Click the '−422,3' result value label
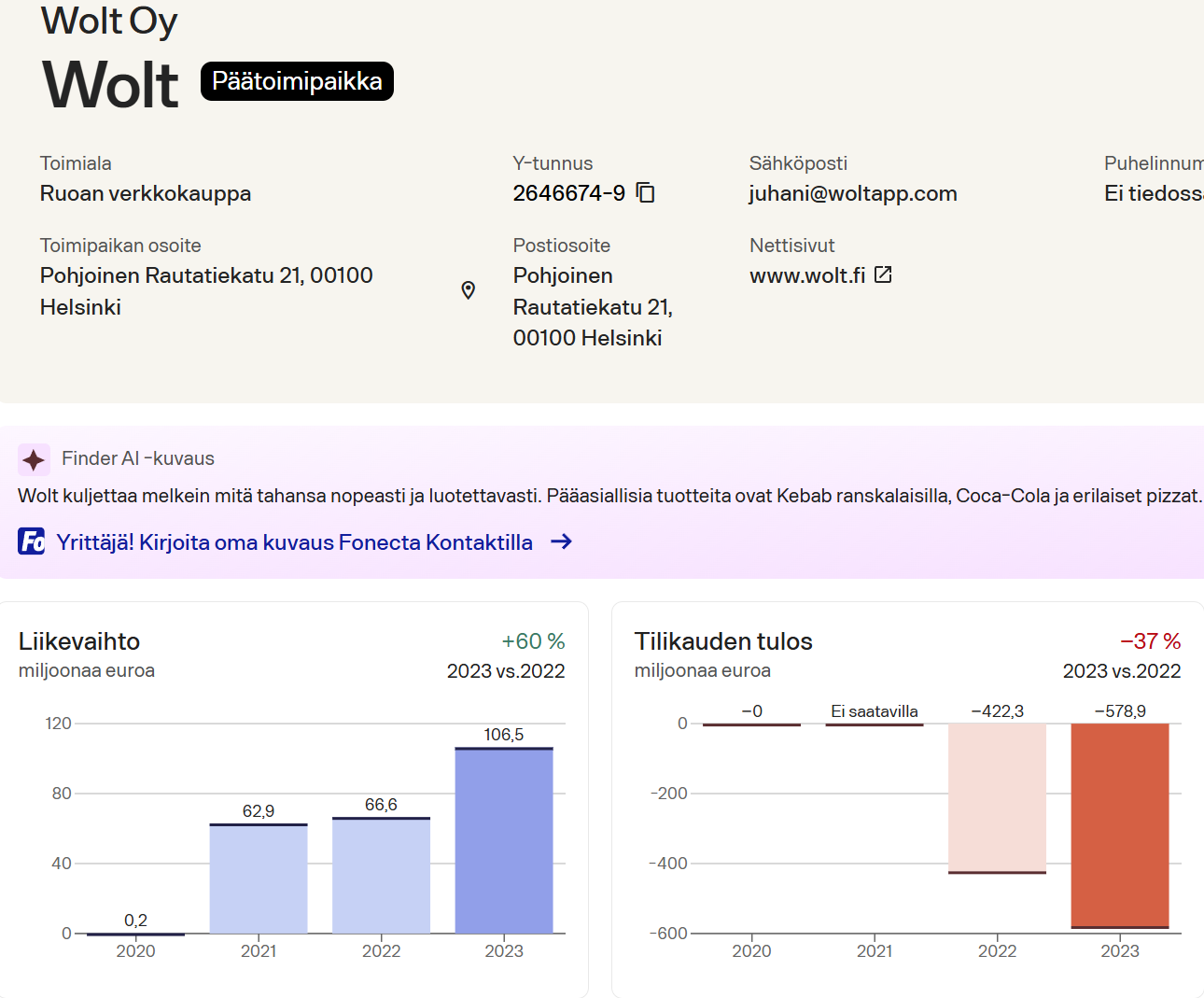This screenshot has width=1204, height=998. 997,711
